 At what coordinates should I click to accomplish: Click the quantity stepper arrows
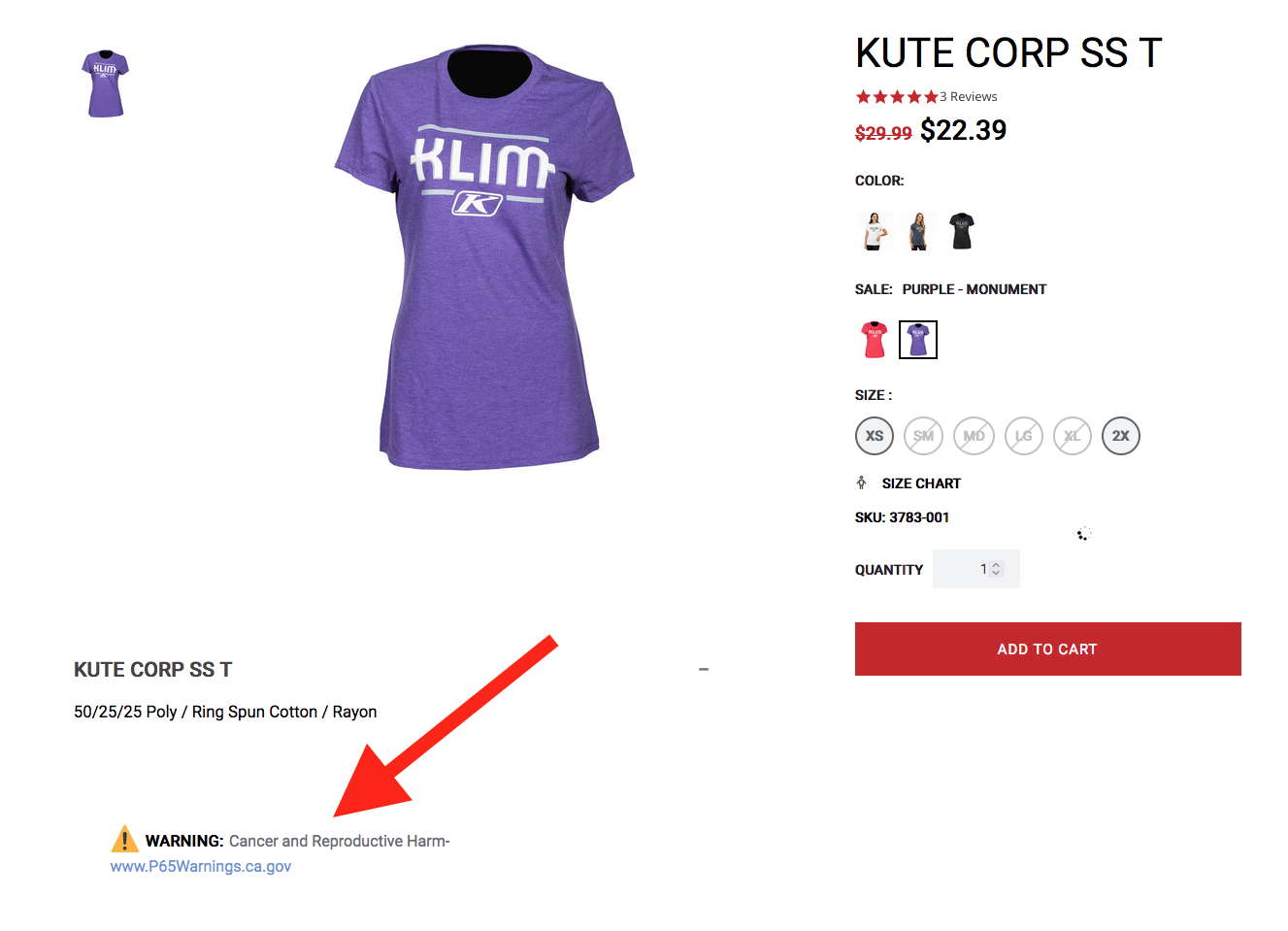pyautogui.click(x=996, y=569)
